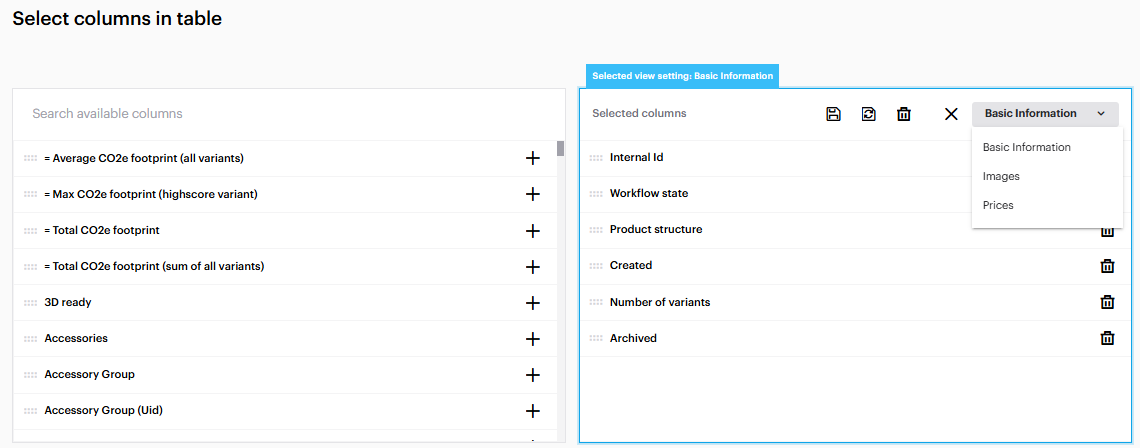Screen dimensions: 1140x448
Task: Delete Number of variants from selected columns
Action: 1107,302
